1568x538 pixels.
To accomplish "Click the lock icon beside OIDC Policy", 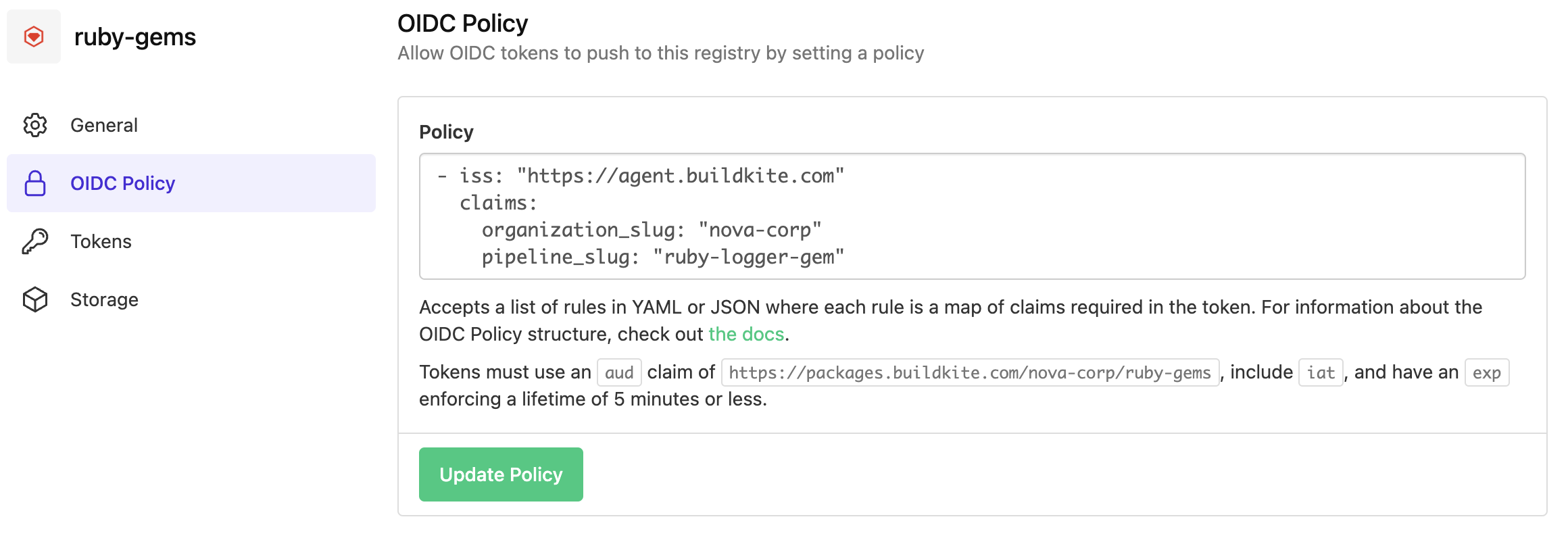I will point(35,183).
